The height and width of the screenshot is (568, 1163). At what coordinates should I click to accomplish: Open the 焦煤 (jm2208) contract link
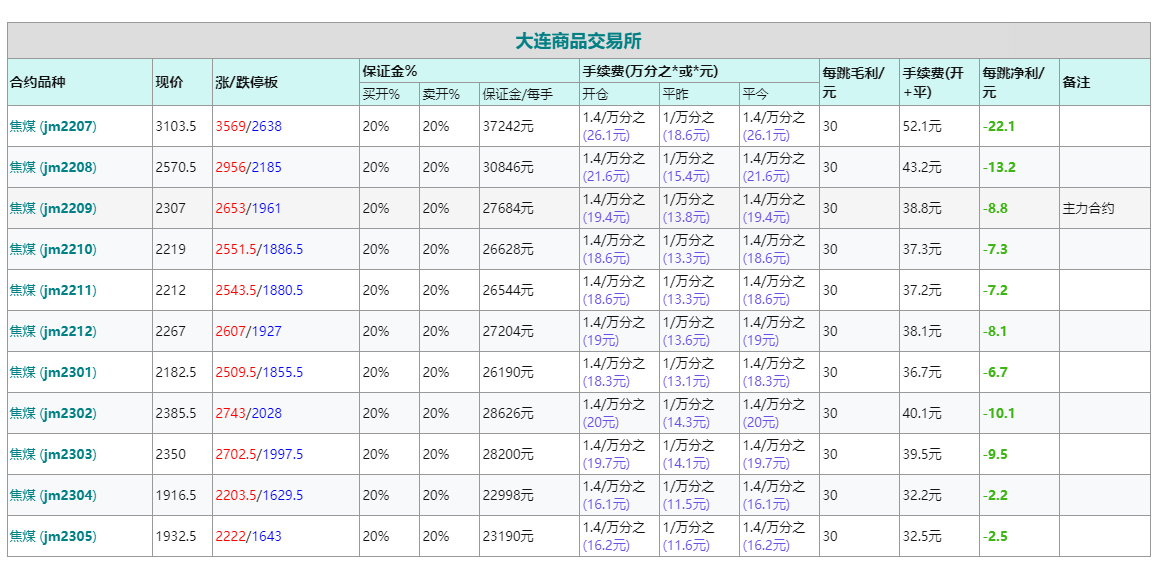pos(53,168)
